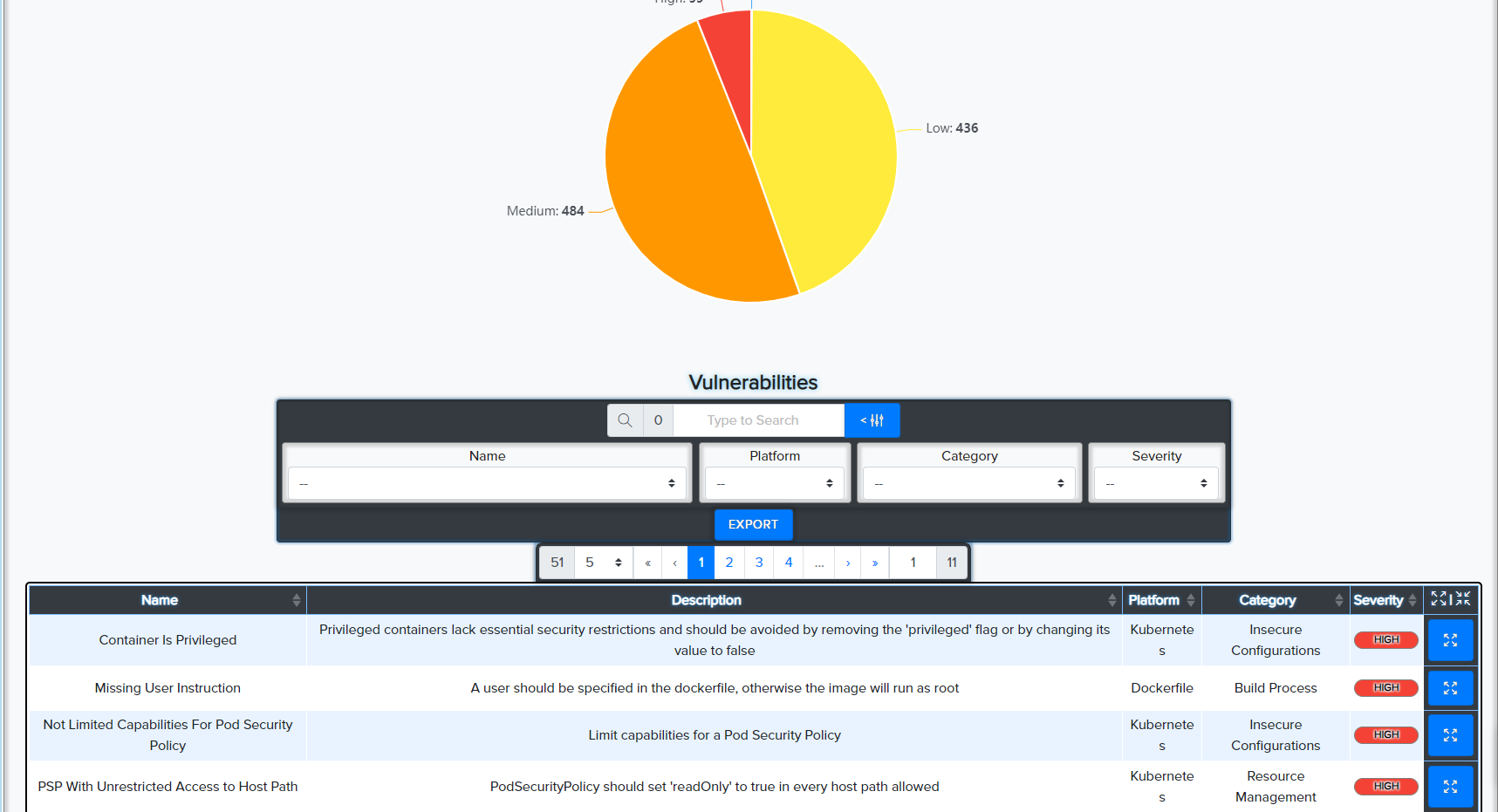Click the Low: 436 chart label
The height and width of the screenshot is (812, 1498).
pyautogui.click(x=952, y=128)
